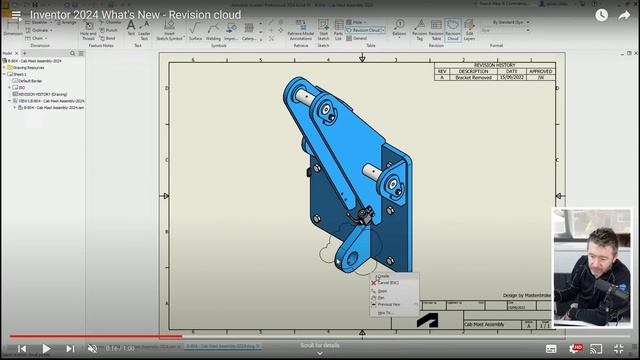This screenshot has height=360, width=640.
Task: Click the presenter webcam thumbnail
Action: 592,268
